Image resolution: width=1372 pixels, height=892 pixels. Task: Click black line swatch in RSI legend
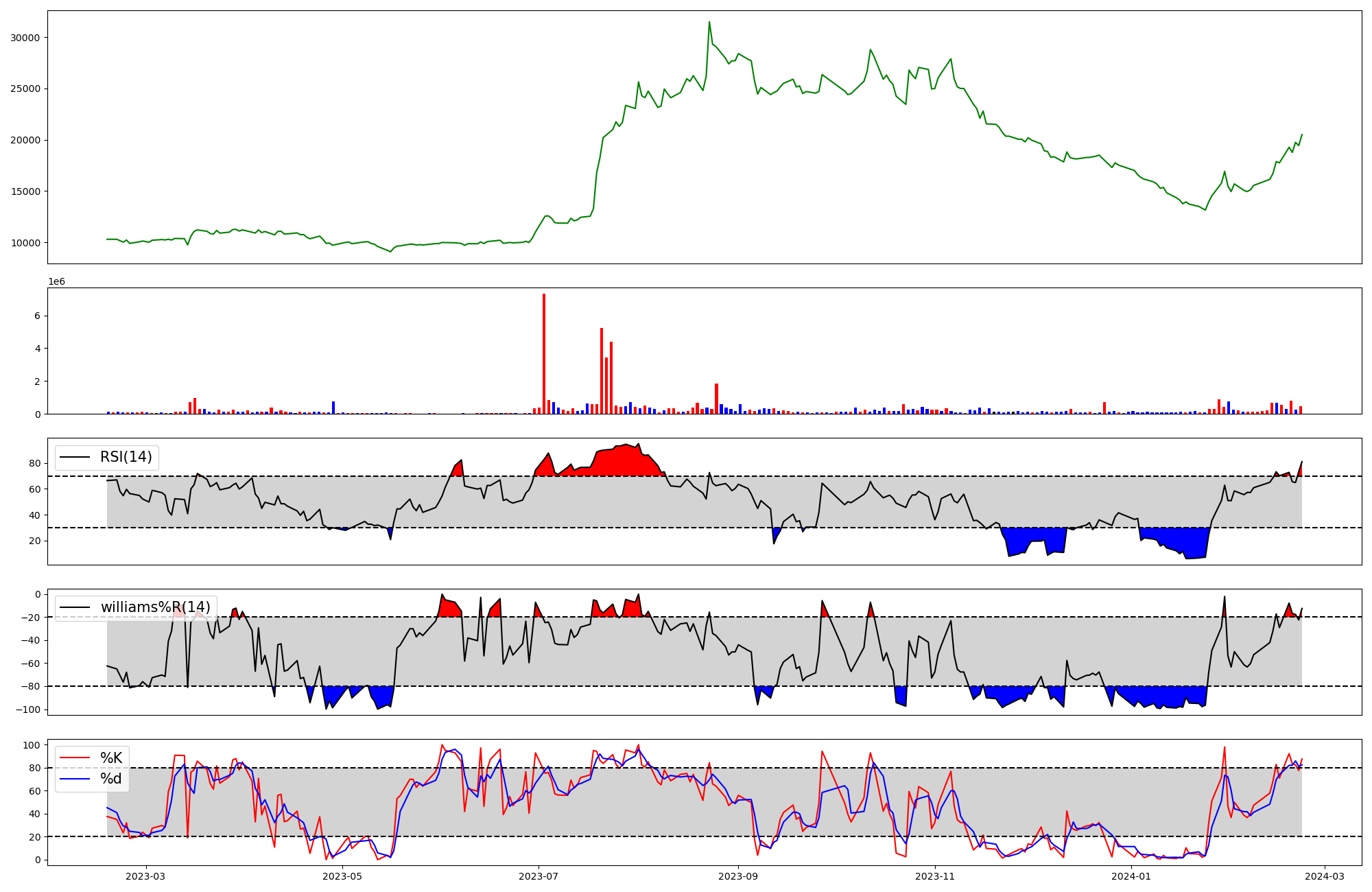click(75, 457)
